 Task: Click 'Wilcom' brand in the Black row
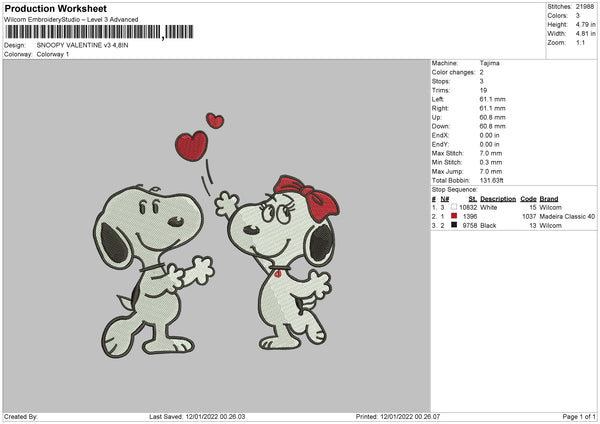tap(551, 225)
